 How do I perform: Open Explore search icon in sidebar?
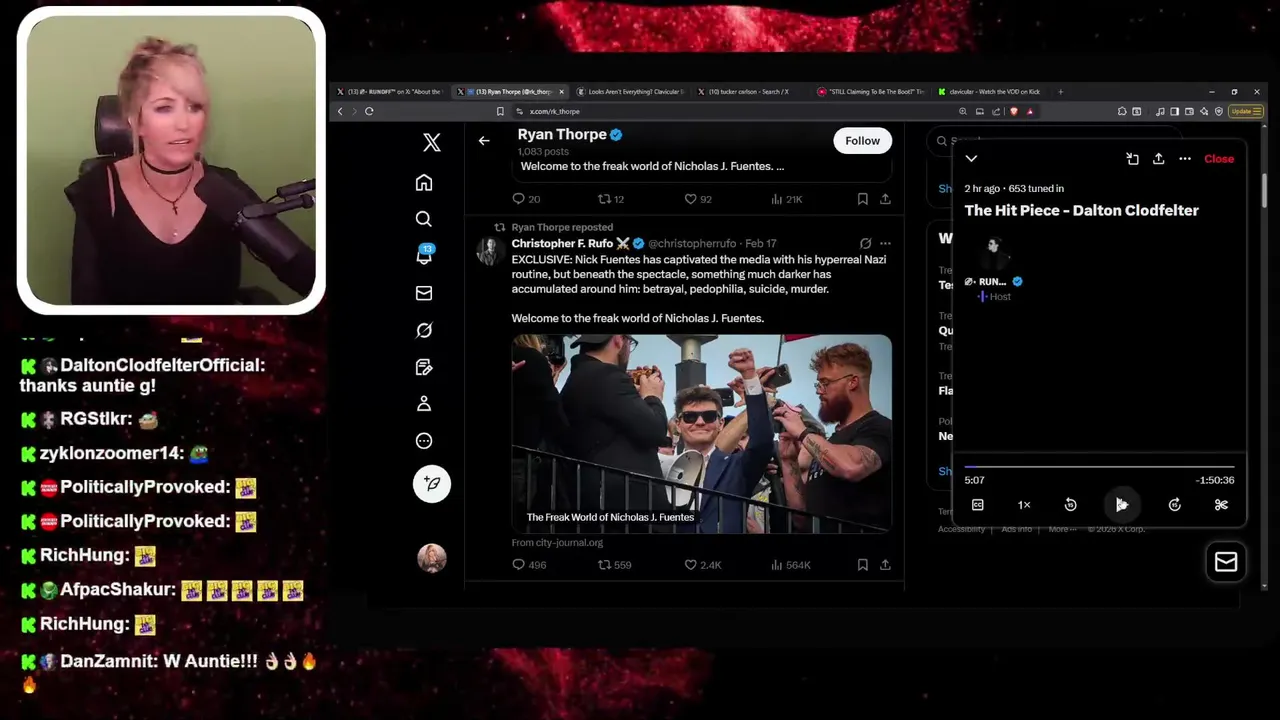424,219
